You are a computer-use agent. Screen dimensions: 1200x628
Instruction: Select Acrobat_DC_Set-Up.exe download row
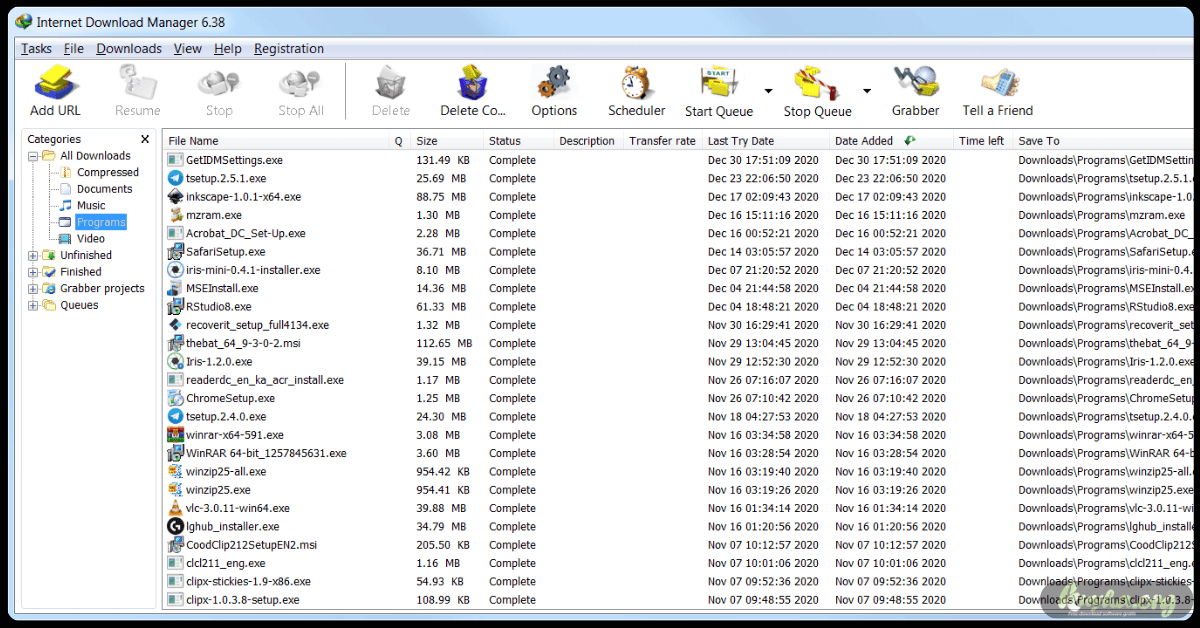pos(679,233)
